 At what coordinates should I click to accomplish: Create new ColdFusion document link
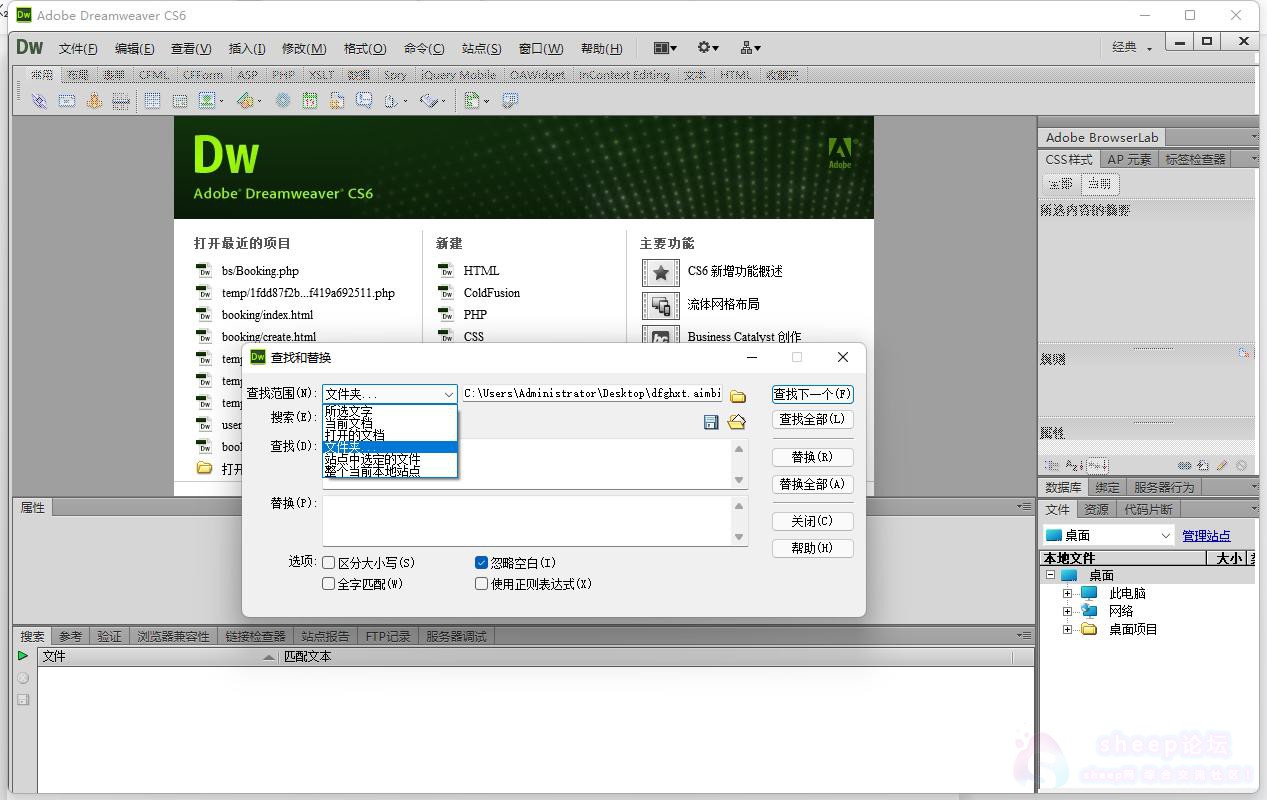[491, 293]
